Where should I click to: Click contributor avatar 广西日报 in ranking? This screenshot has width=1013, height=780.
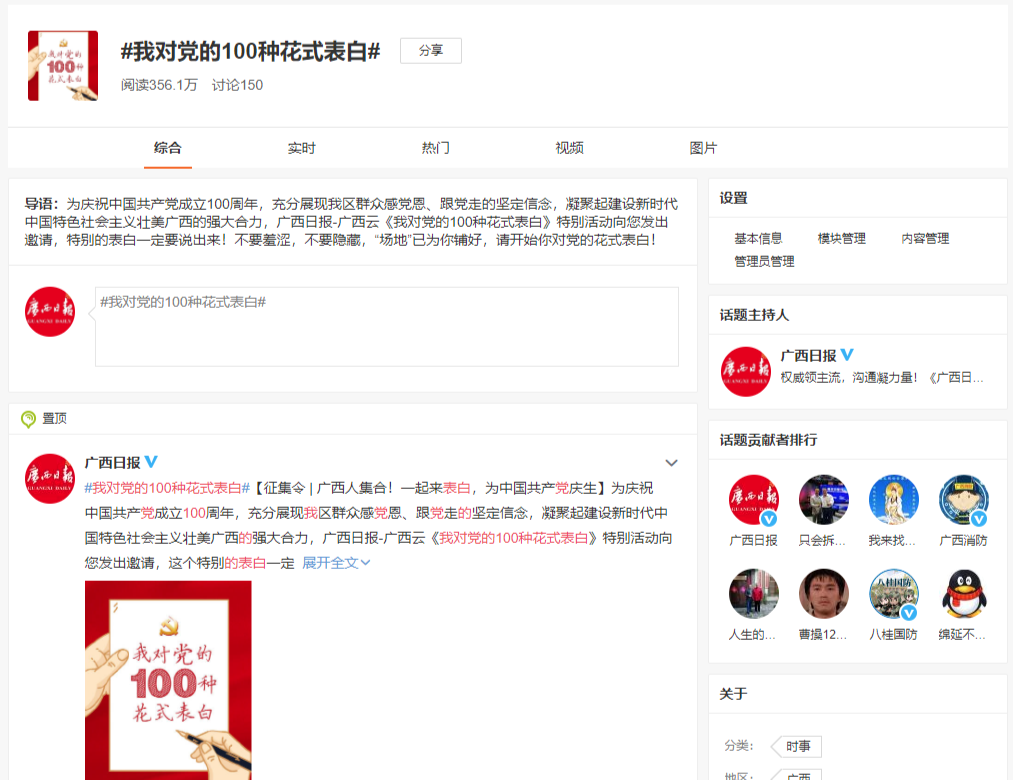click(x=754, y=500)
